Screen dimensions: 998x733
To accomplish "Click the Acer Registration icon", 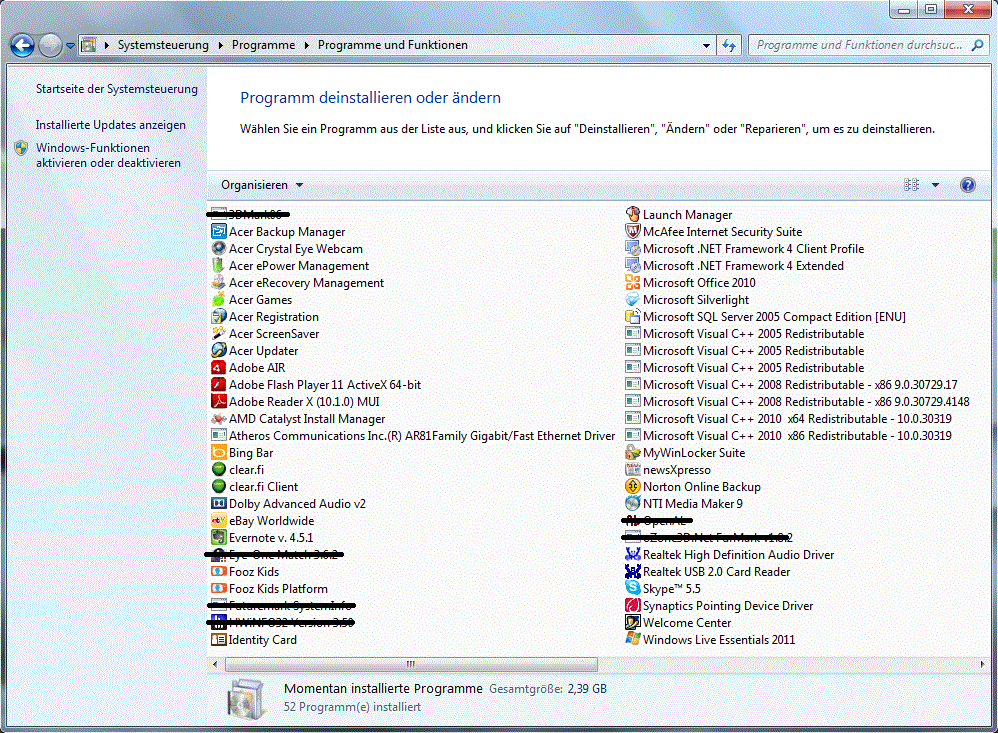I will click(218, 317).
